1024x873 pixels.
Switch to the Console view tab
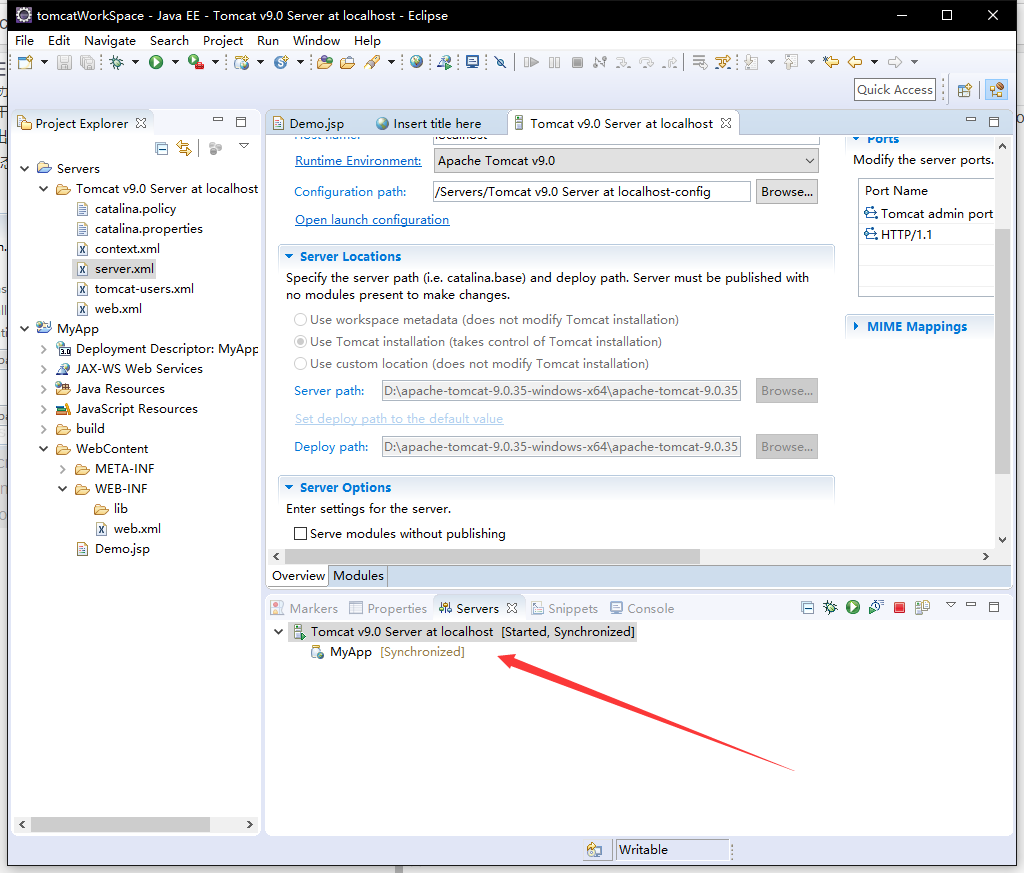(x=642, y=609)
